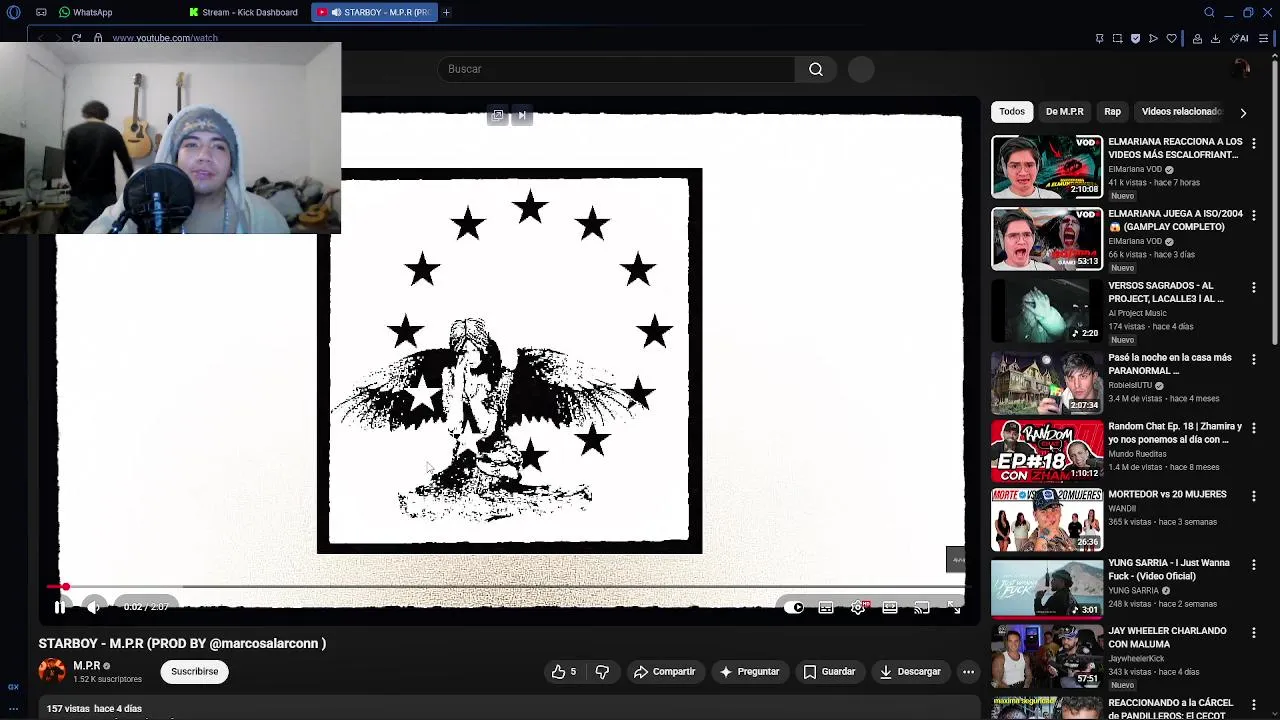The image size is (1280, 720).
Task: Take snapshot with browser toolbar icon
Action: click(1117, 38)
